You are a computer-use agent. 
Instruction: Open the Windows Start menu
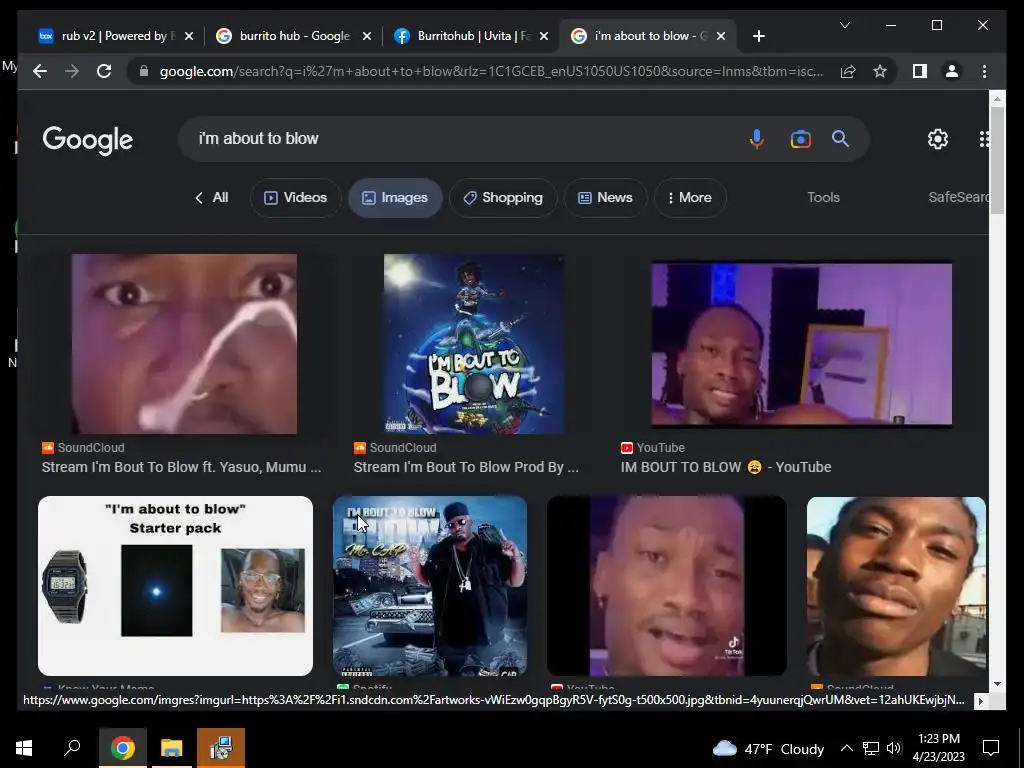24,748
